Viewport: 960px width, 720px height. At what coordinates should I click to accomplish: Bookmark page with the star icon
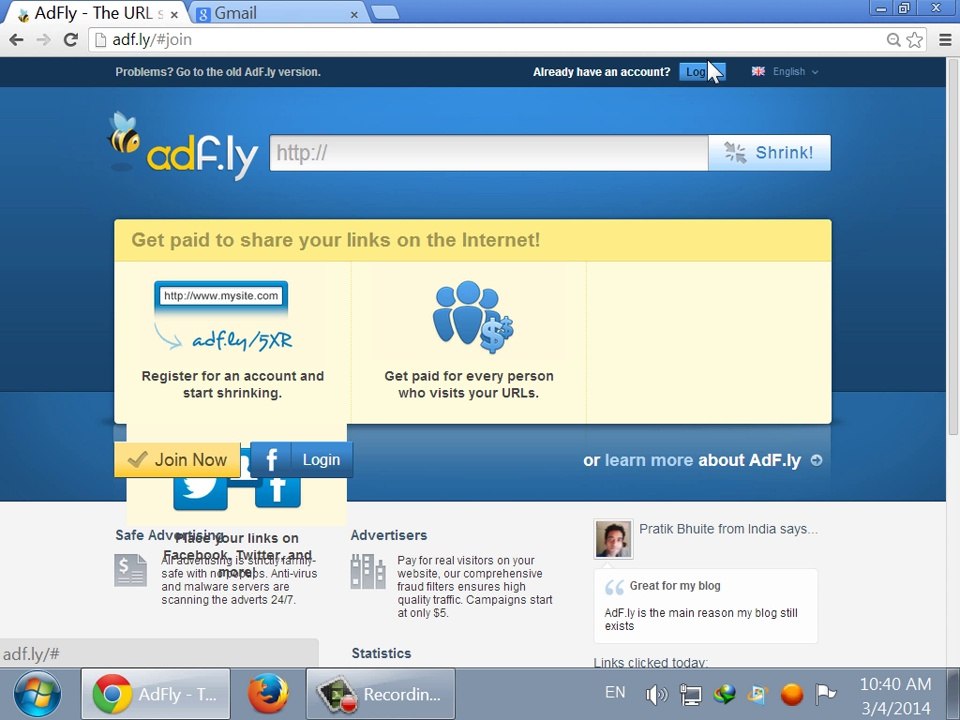pos(915,40)
